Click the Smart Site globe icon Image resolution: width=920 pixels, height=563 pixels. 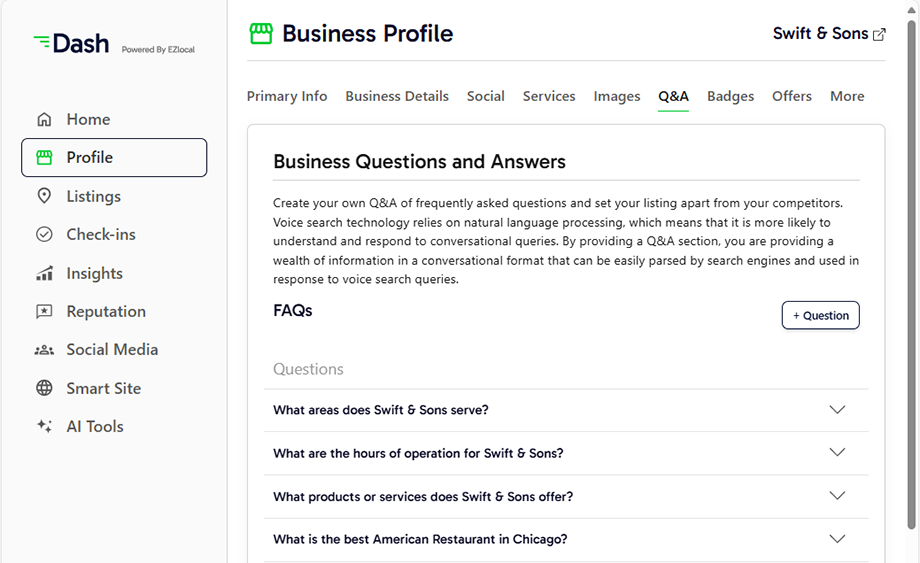[44, 388]
